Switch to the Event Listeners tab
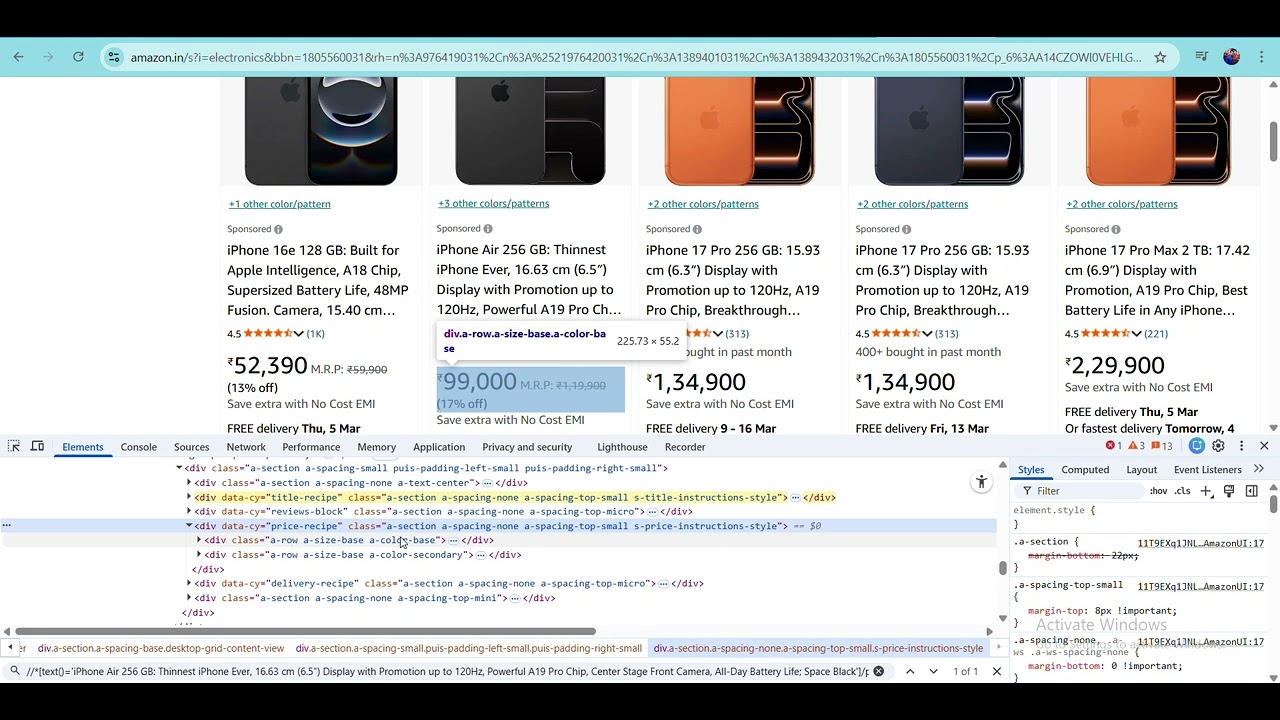The image size is (1280, 720). tap(1207, 469)
